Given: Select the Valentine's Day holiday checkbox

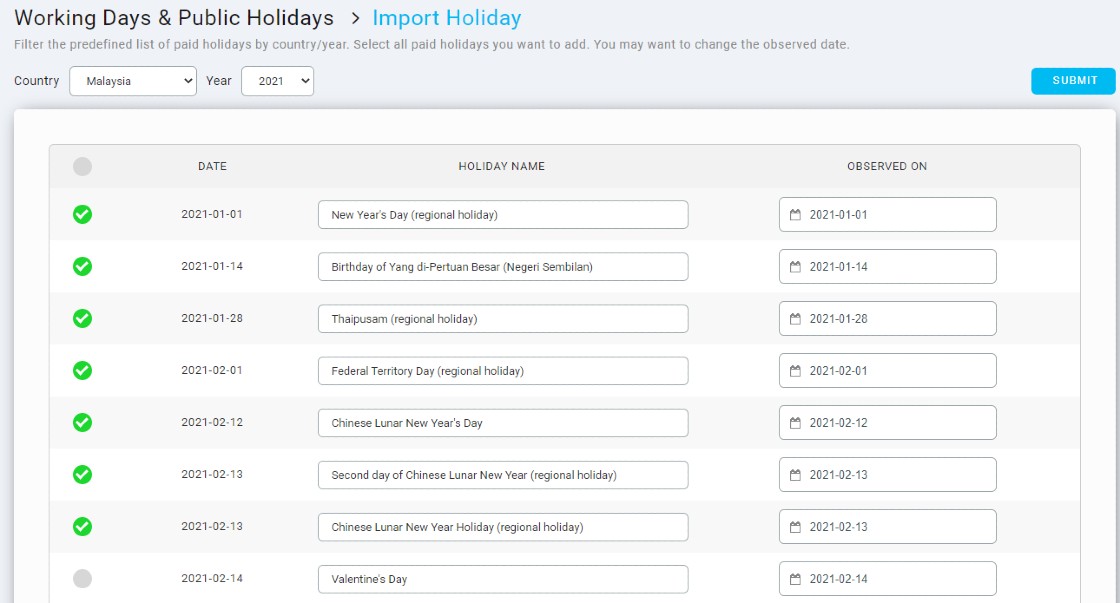Looking at the screenshot, I should [83, 578].
